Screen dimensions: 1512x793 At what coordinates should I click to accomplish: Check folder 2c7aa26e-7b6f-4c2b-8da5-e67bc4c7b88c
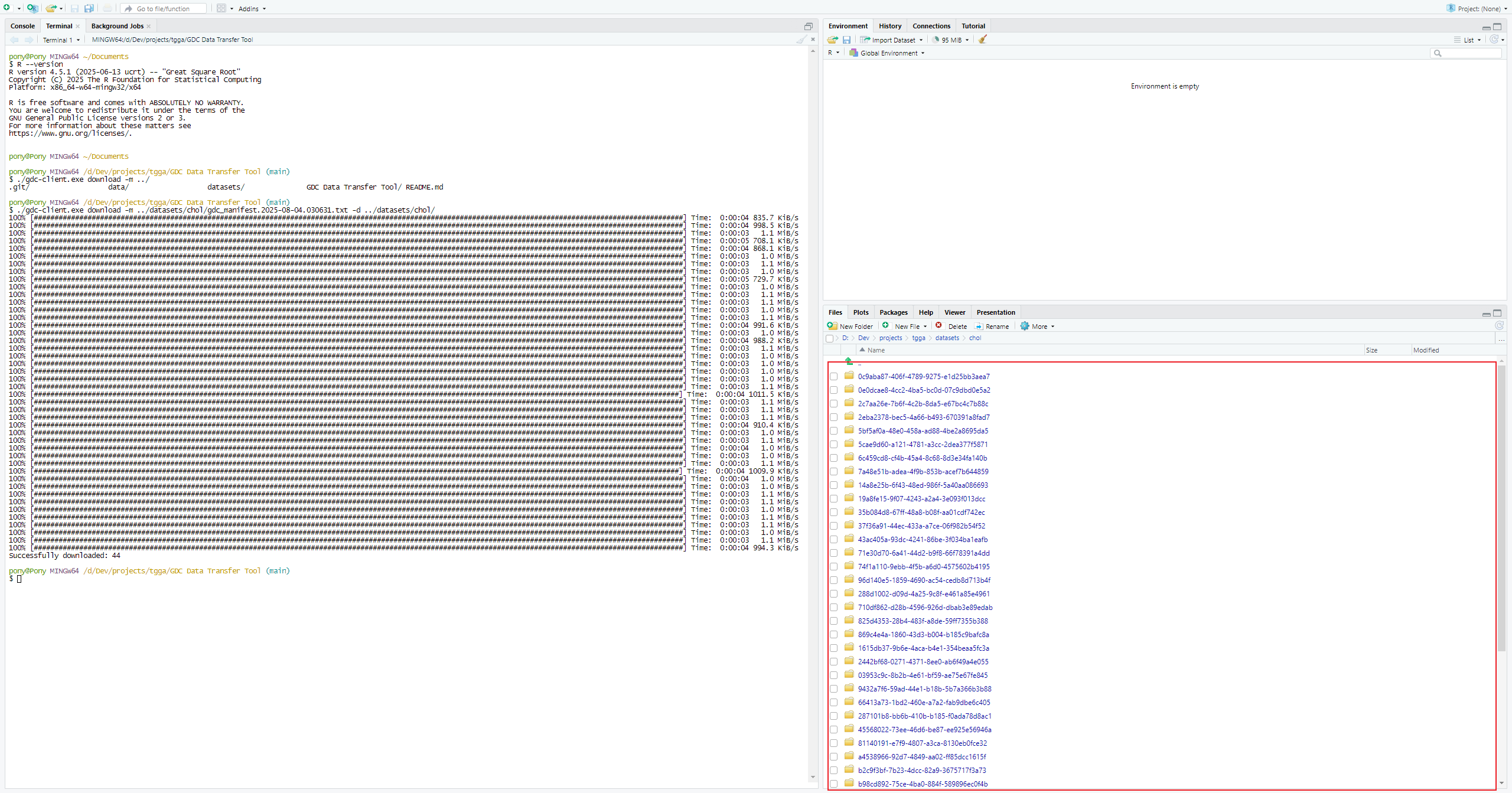[x=833, y=403]
